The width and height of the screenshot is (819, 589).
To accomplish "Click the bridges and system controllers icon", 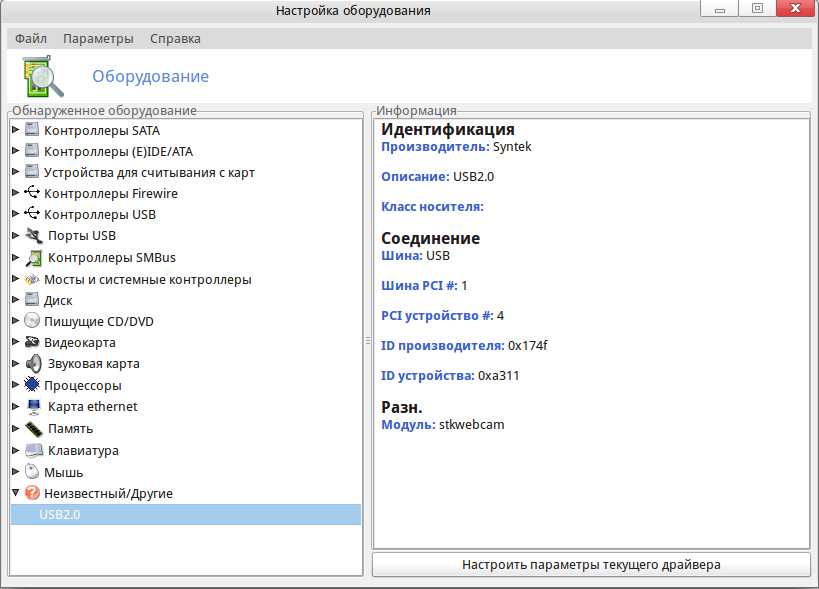I will [32, 279].
